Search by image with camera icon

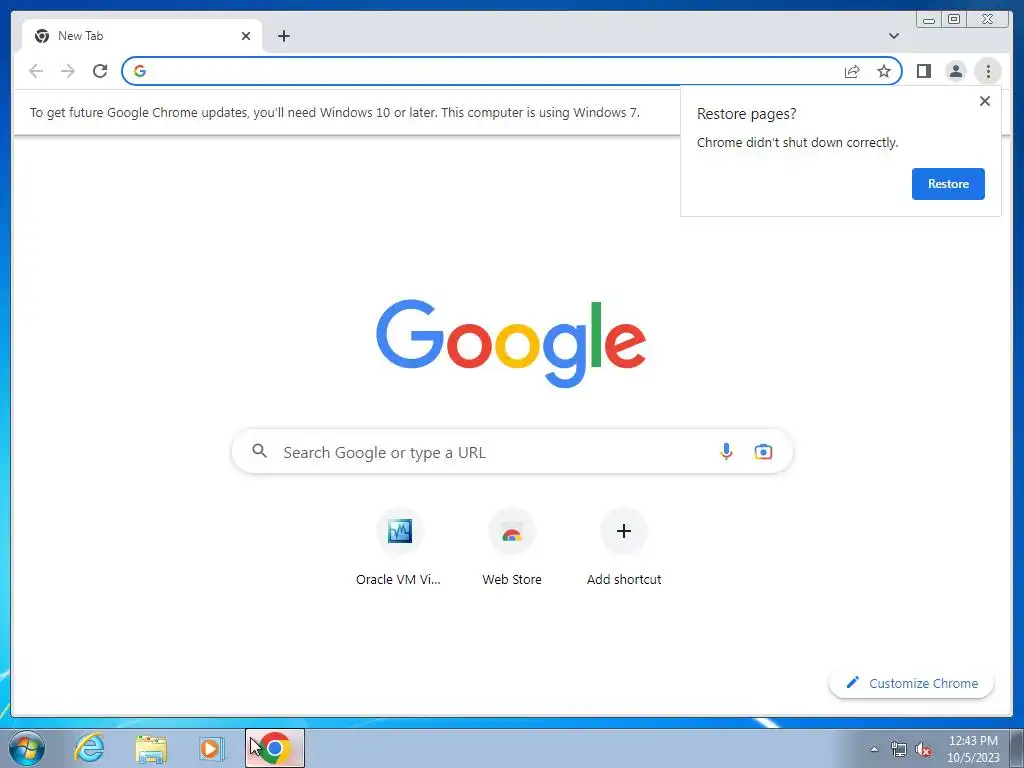pyautogui.click(x=763, y=451)
